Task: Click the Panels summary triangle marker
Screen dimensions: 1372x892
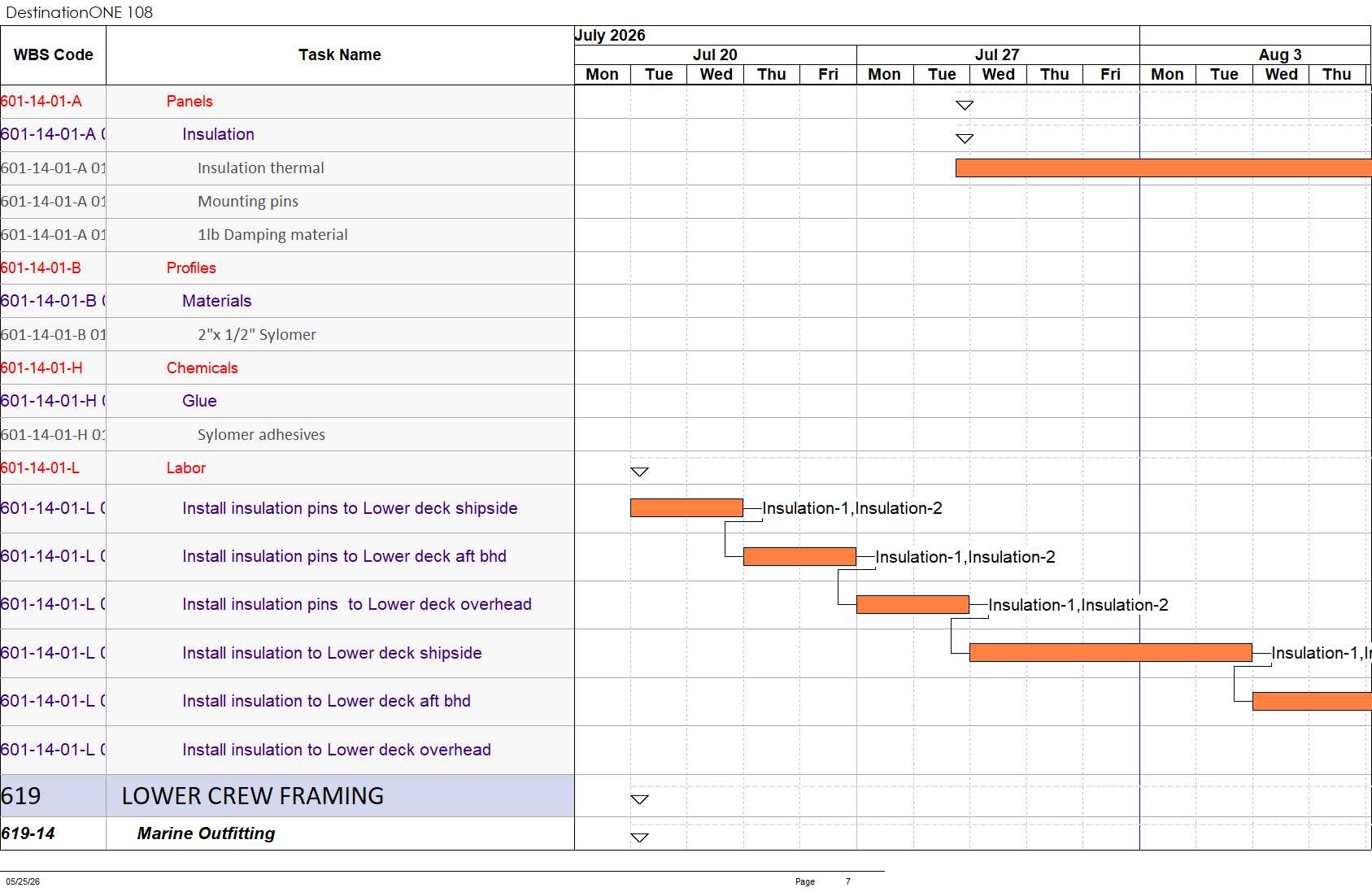Action: point(965,106)
